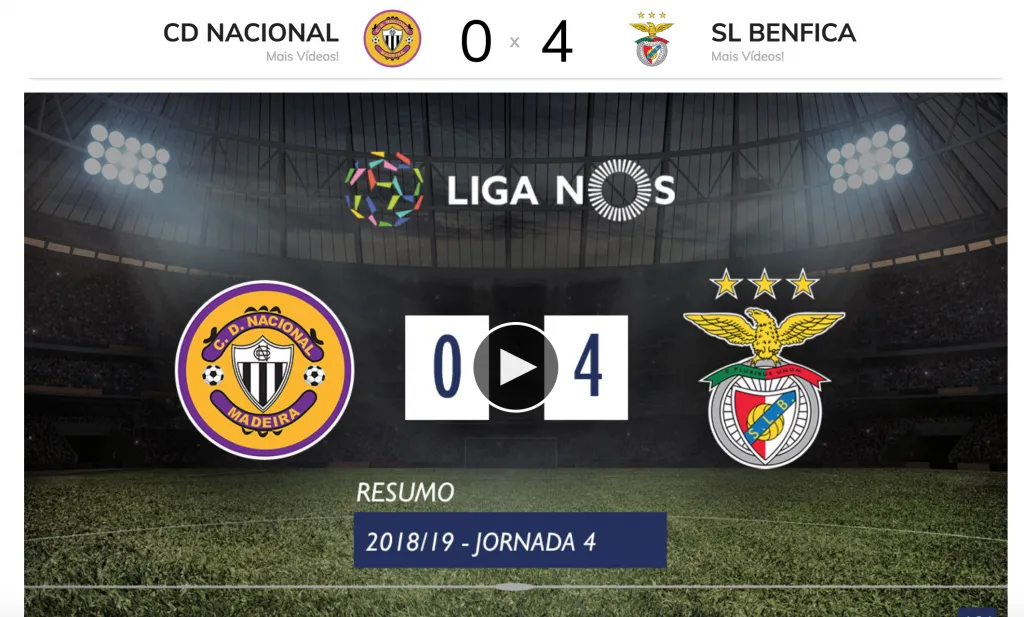1024x617 pixels.
Task: Click the white 4 score box in video
Action: pos(586,368)
